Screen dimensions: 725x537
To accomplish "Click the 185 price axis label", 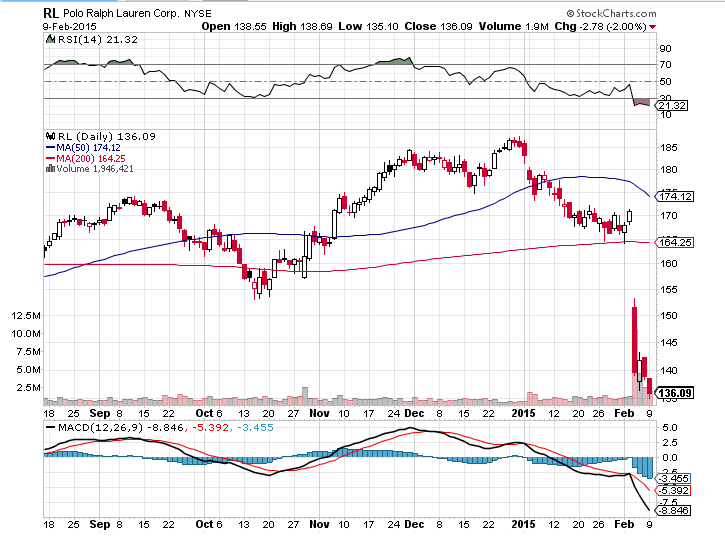I will (669, 148).
